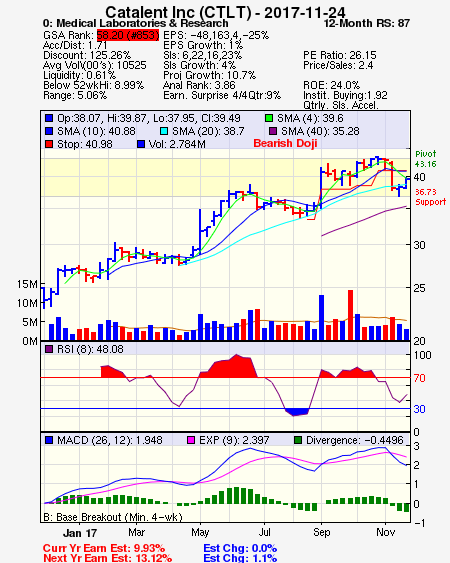Click the Discount: 125.26% value
Image resolution: width=450 pixels, height=563 pixels.
pos(87,55)
